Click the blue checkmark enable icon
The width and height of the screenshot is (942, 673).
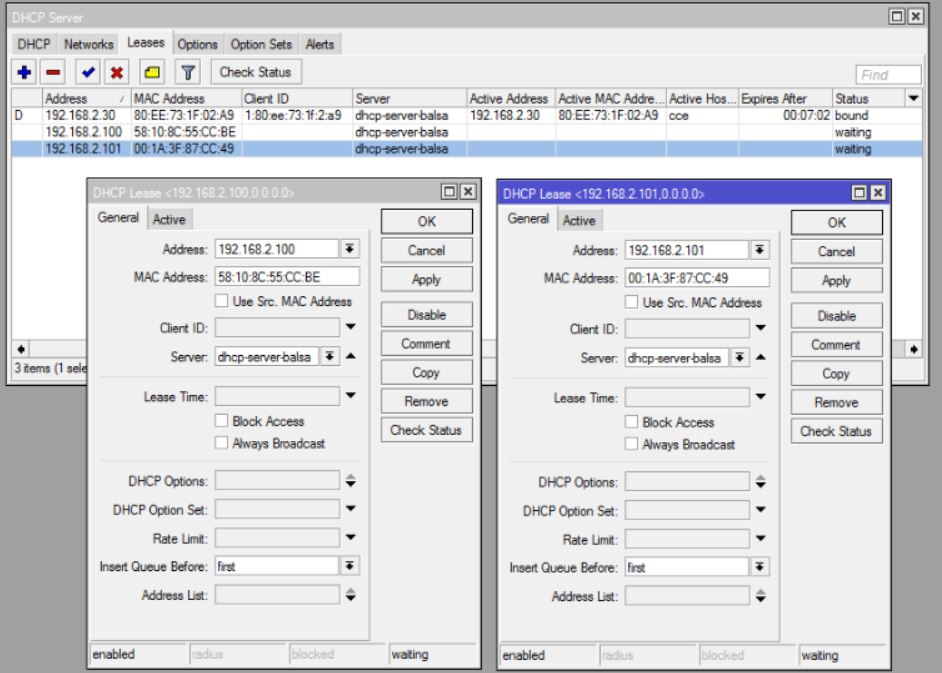tap(88, 72)
